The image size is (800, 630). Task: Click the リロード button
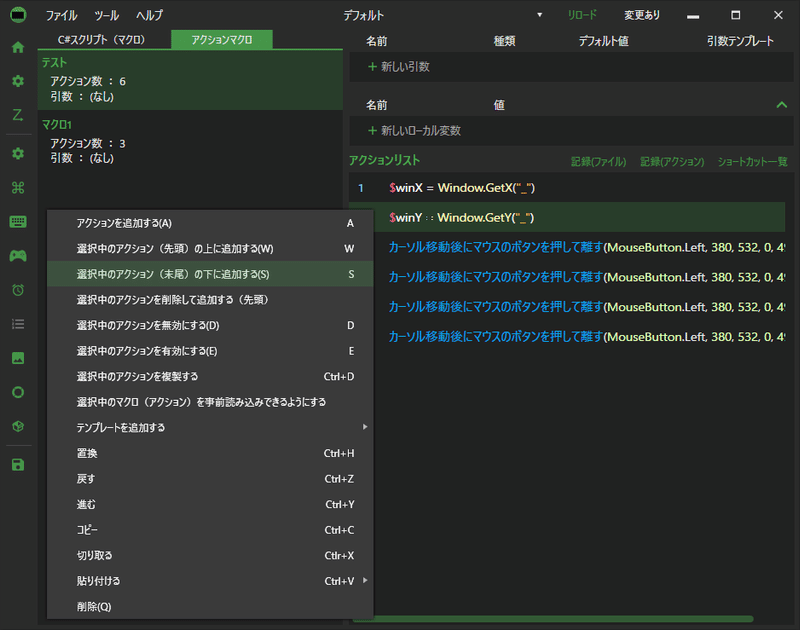[x=582, y=15]
